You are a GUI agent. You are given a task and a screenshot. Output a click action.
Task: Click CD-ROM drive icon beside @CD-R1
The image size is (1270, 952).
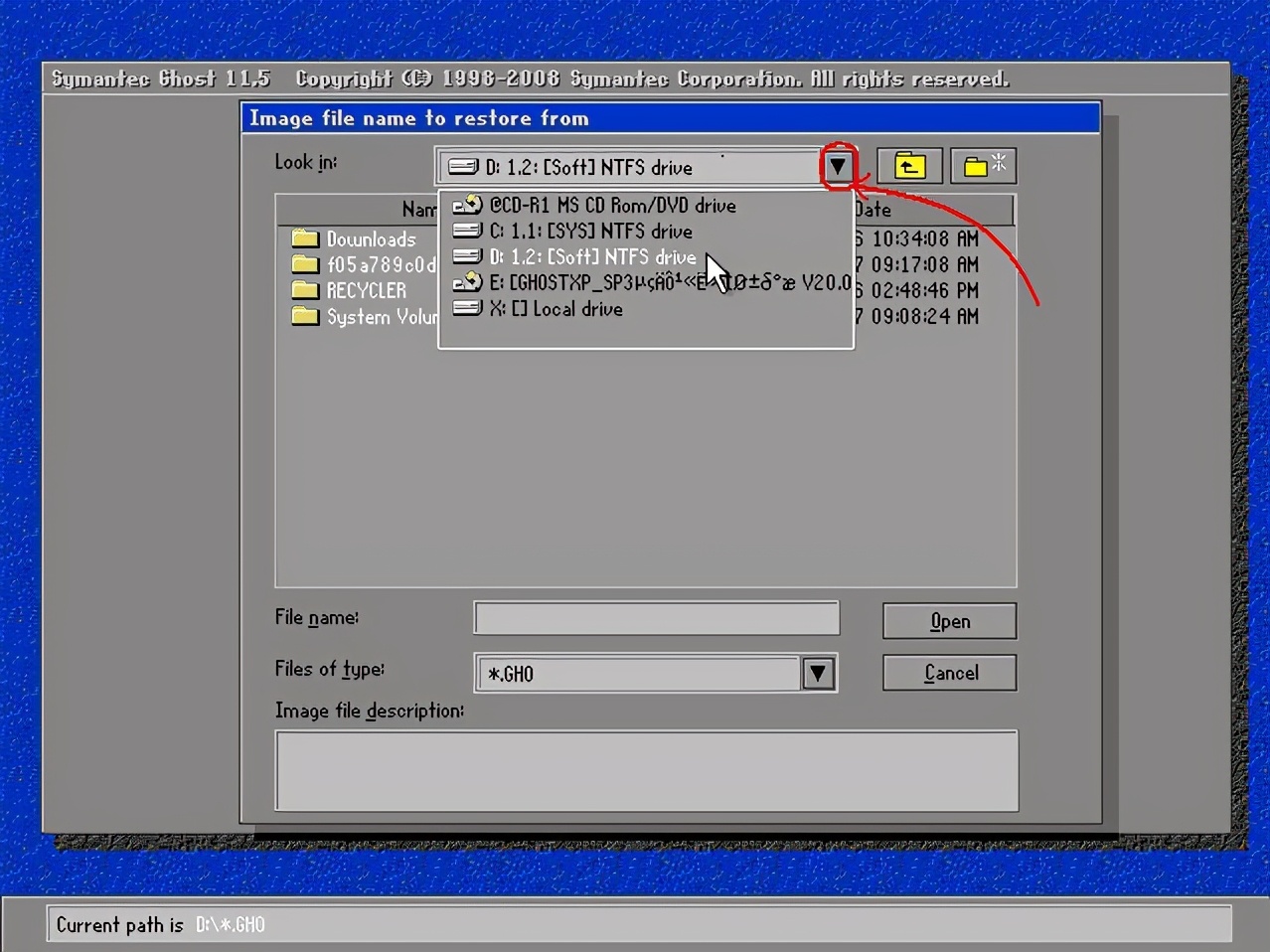click(467, 206)
